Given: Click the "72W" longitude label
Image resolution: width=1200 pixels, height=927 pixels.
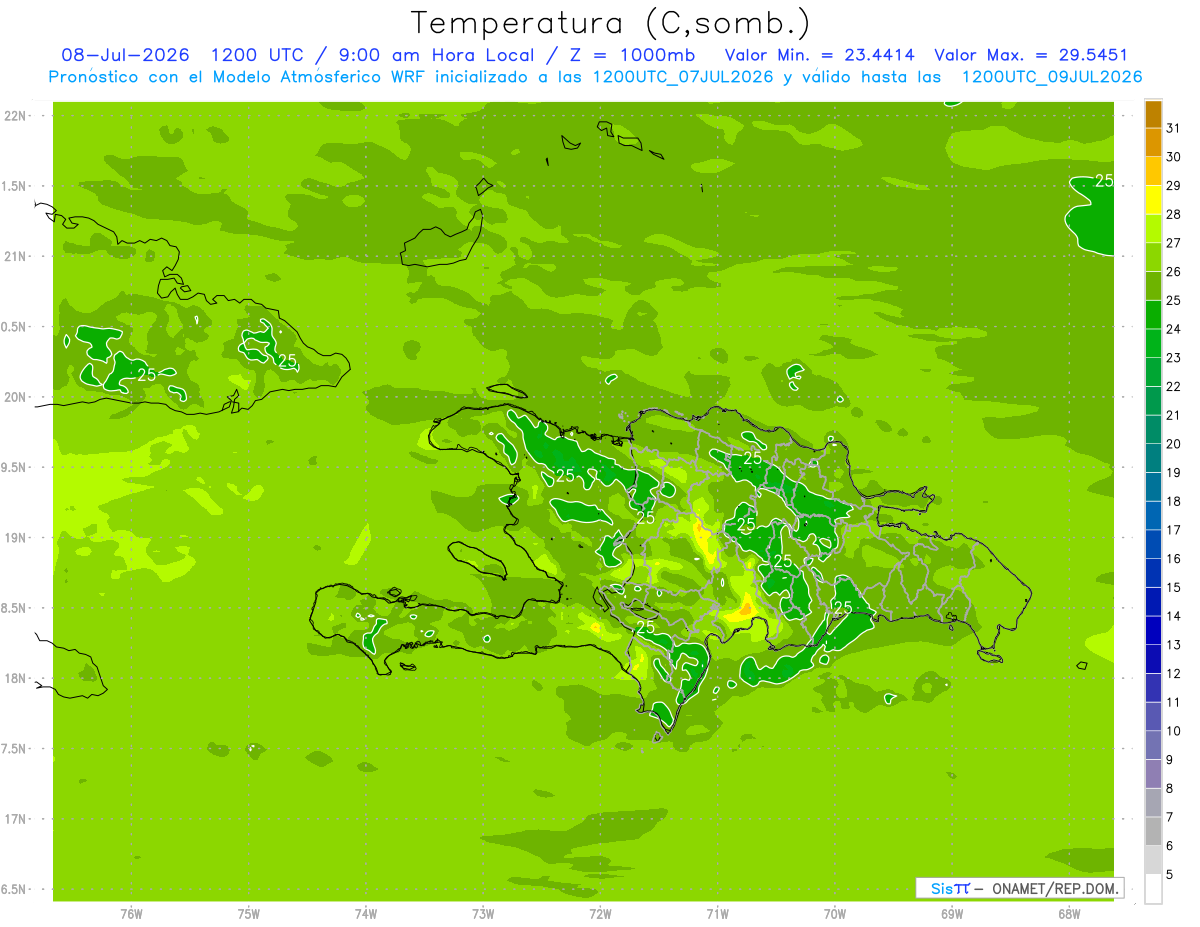Looking at the screenshot, I should 600,914.
